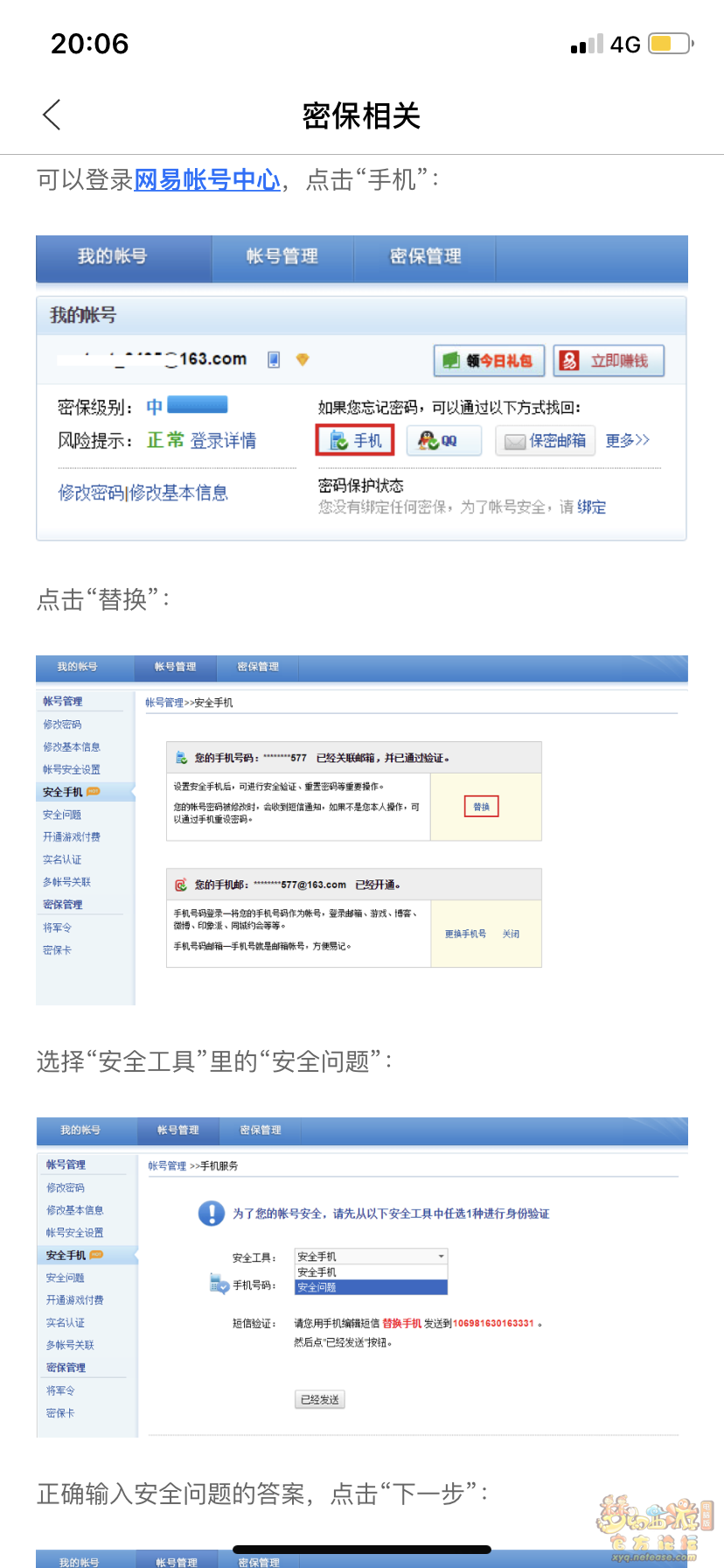Click the gold diamond icon beside the email
This screenshot has width=724, height=1568.
303,360
